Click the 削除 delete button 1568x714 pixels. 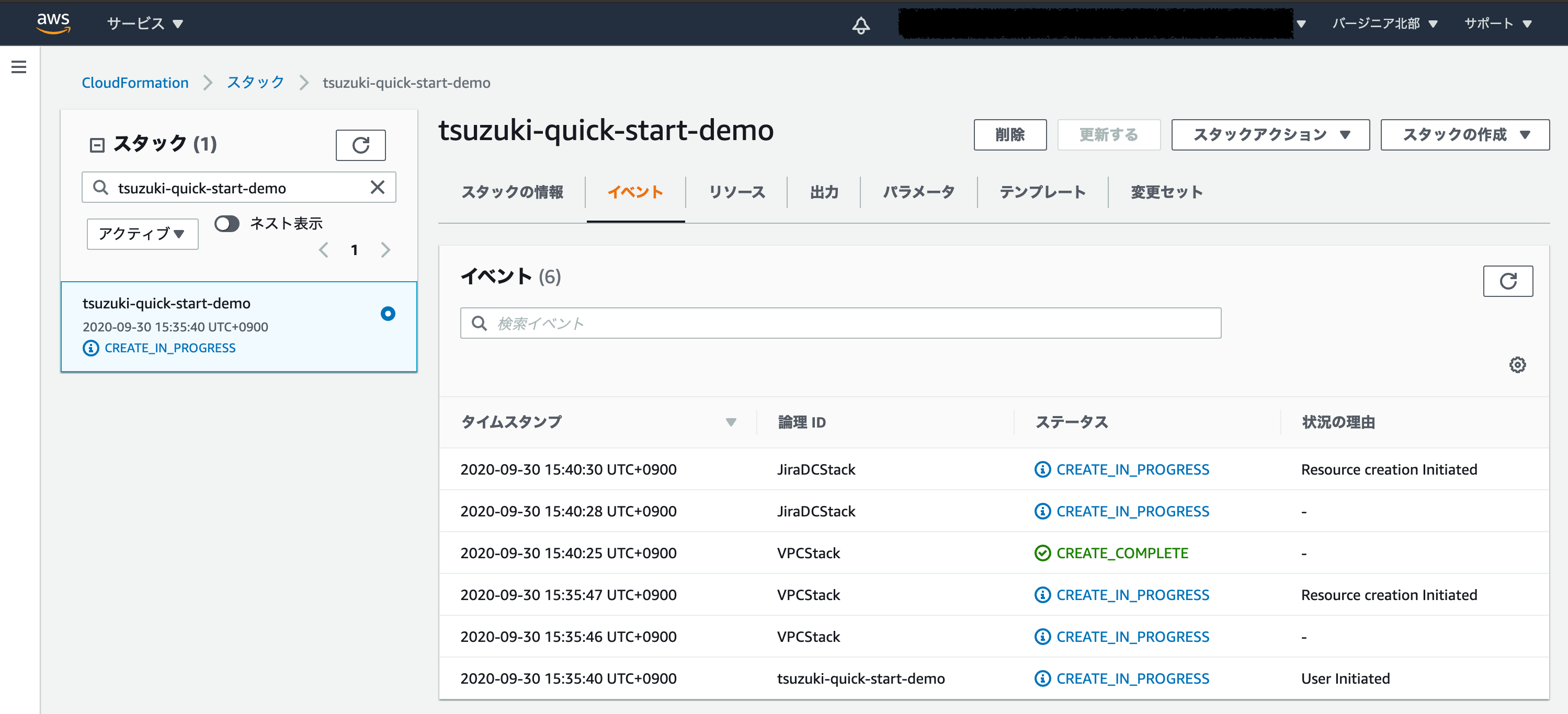(x=1010, y=134)
